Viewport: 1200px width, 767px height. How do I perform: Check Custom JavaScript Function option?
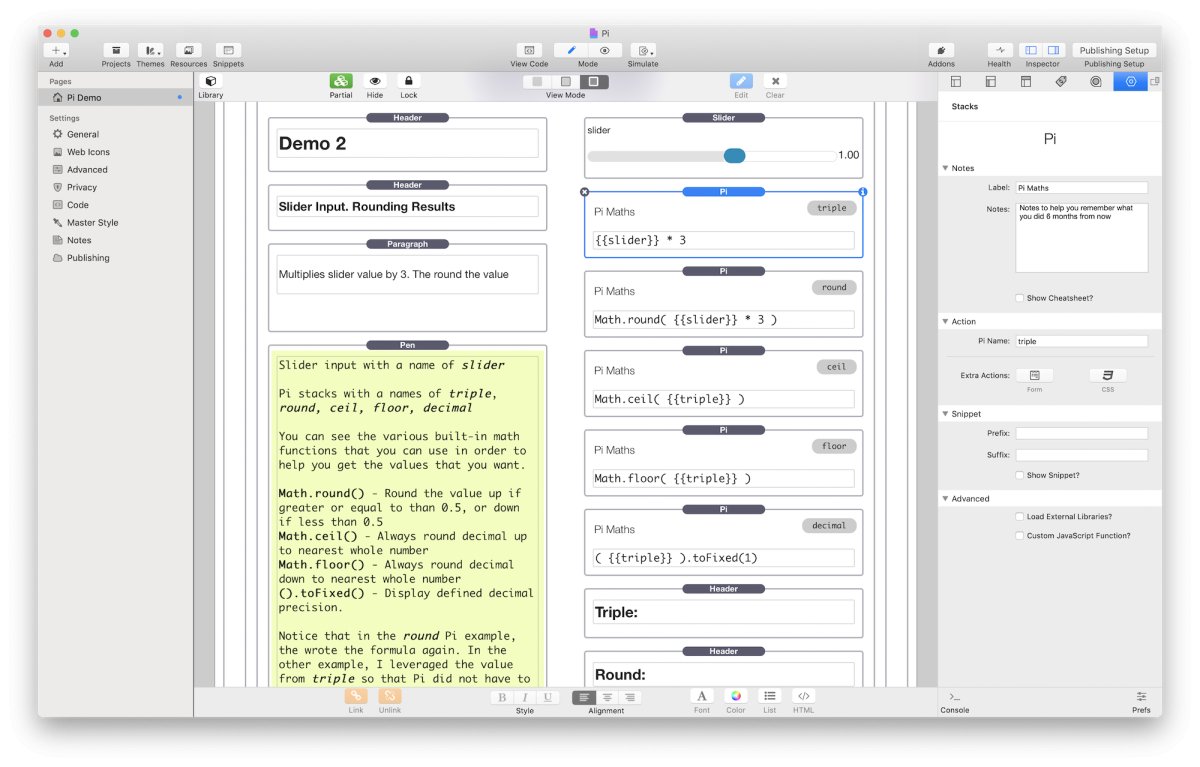(x=1019, y=536)
